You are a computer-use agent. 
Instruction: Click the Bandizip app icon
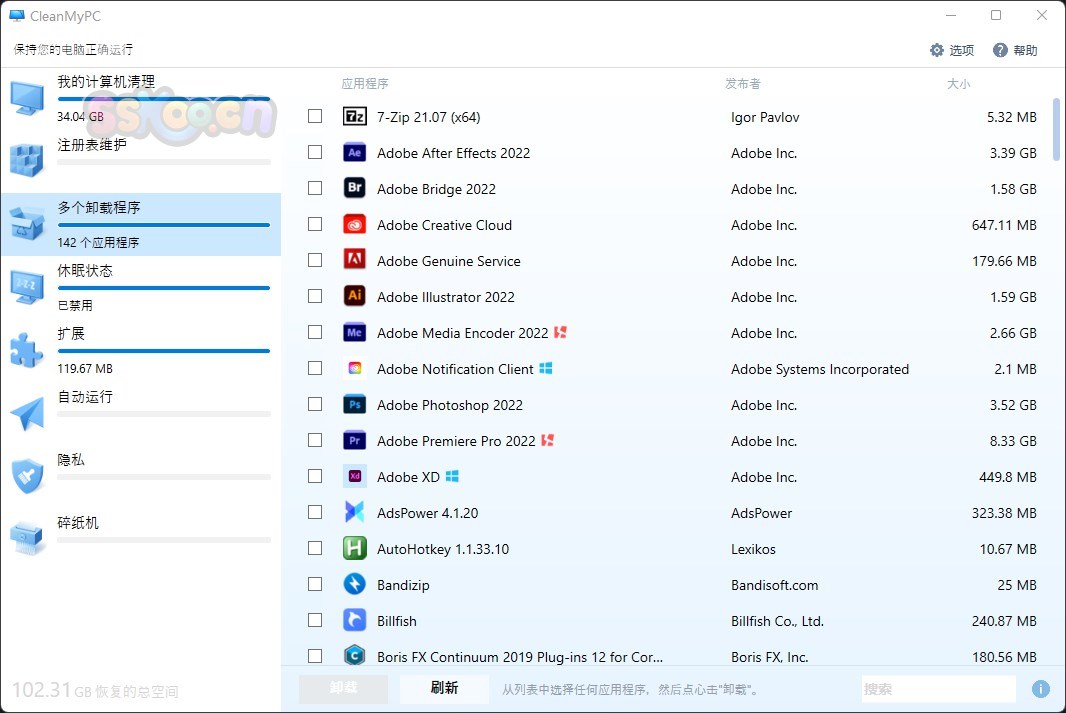pos(355,585)
